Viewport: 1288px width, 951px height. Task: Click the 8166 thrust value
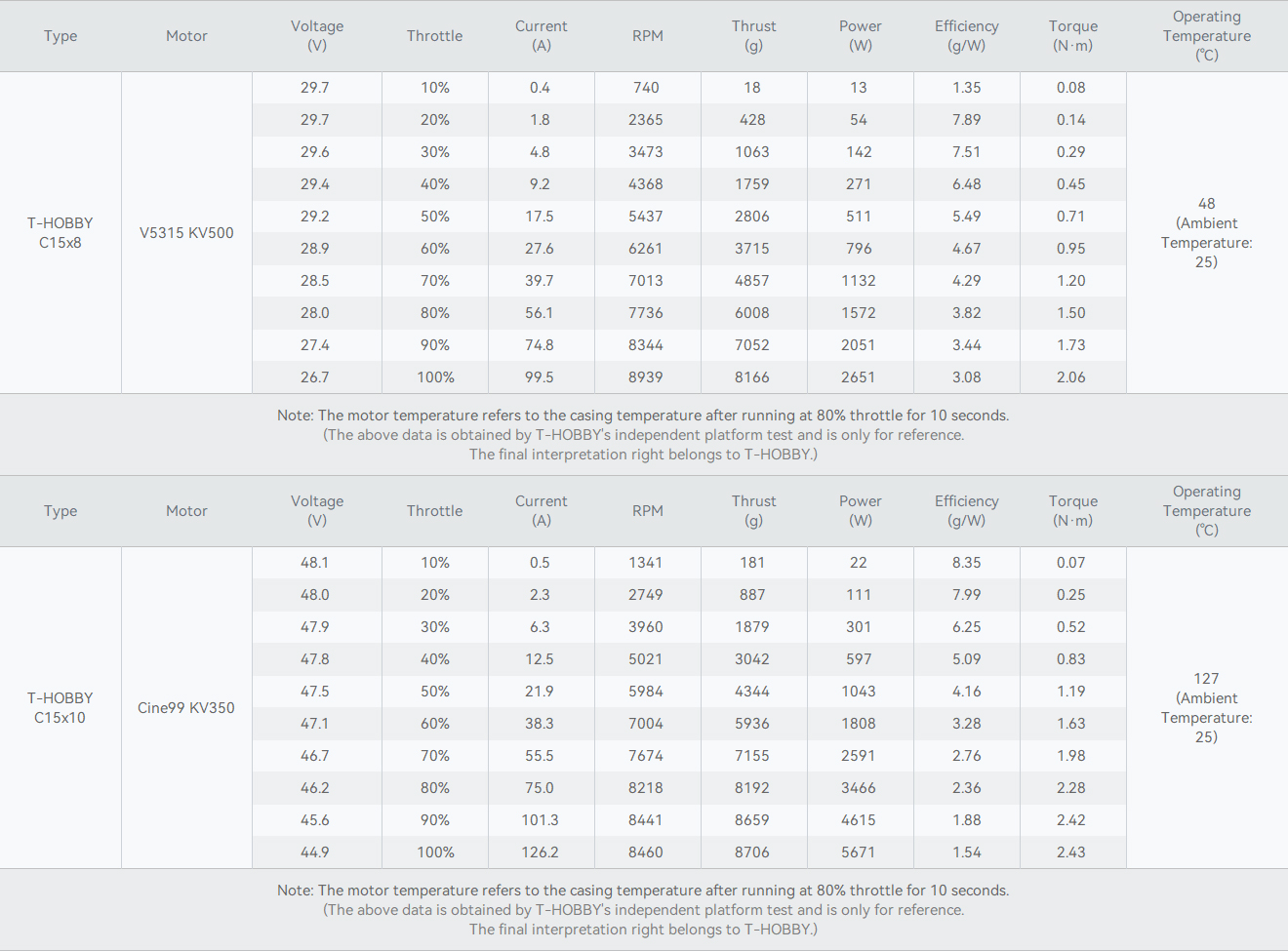click(752, 377)
